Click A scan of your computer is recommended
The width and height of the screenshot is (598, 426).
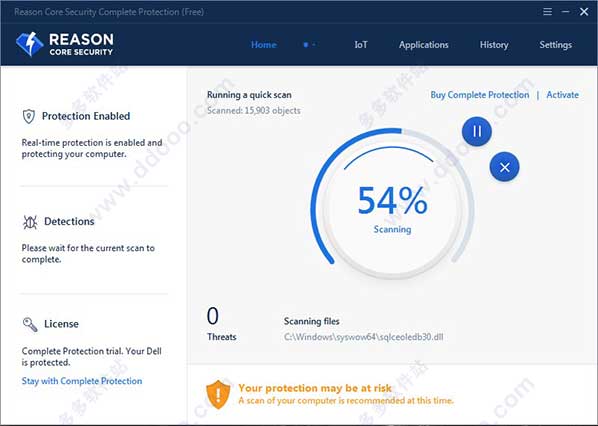[346, 400]
